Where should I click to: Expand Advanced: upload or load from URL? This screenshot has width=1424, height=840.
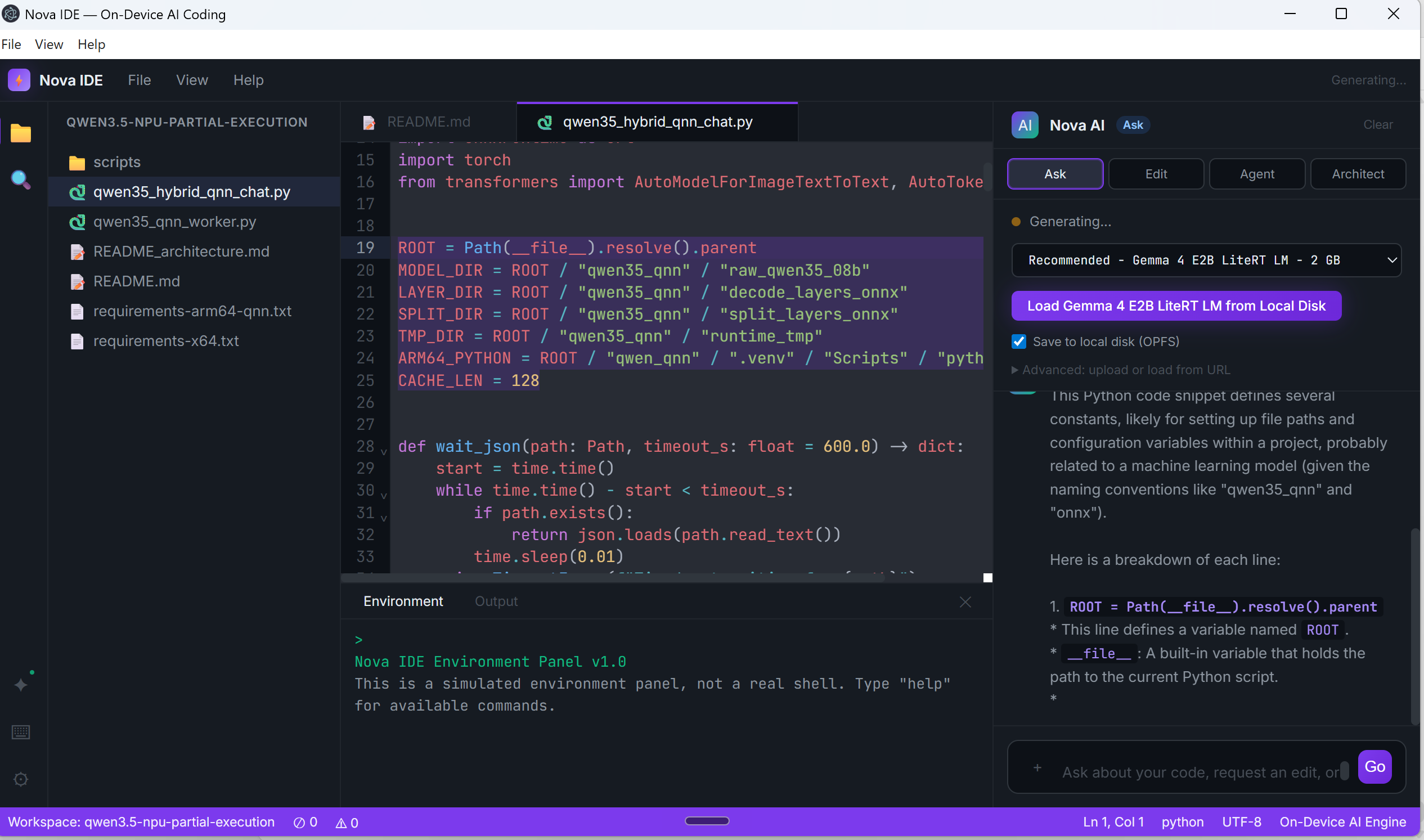click(1121, 370)
